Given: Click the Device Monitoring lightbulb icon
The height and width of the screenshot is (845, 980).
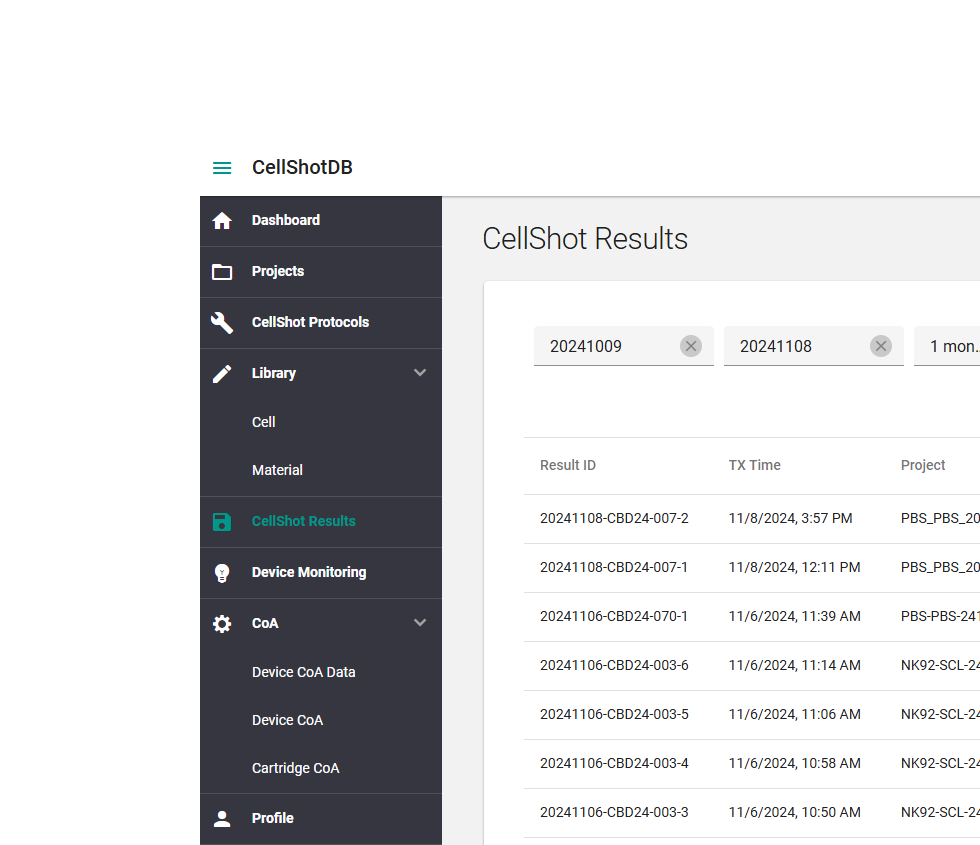Looking at the screenshot, I should 222,573.
